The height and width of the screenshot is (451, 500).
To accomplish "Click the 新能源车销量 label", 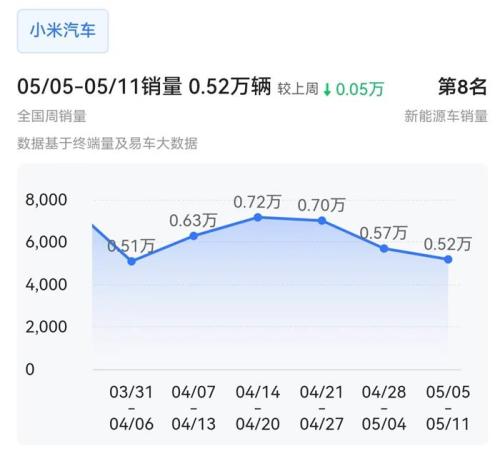I will [446, 116].
